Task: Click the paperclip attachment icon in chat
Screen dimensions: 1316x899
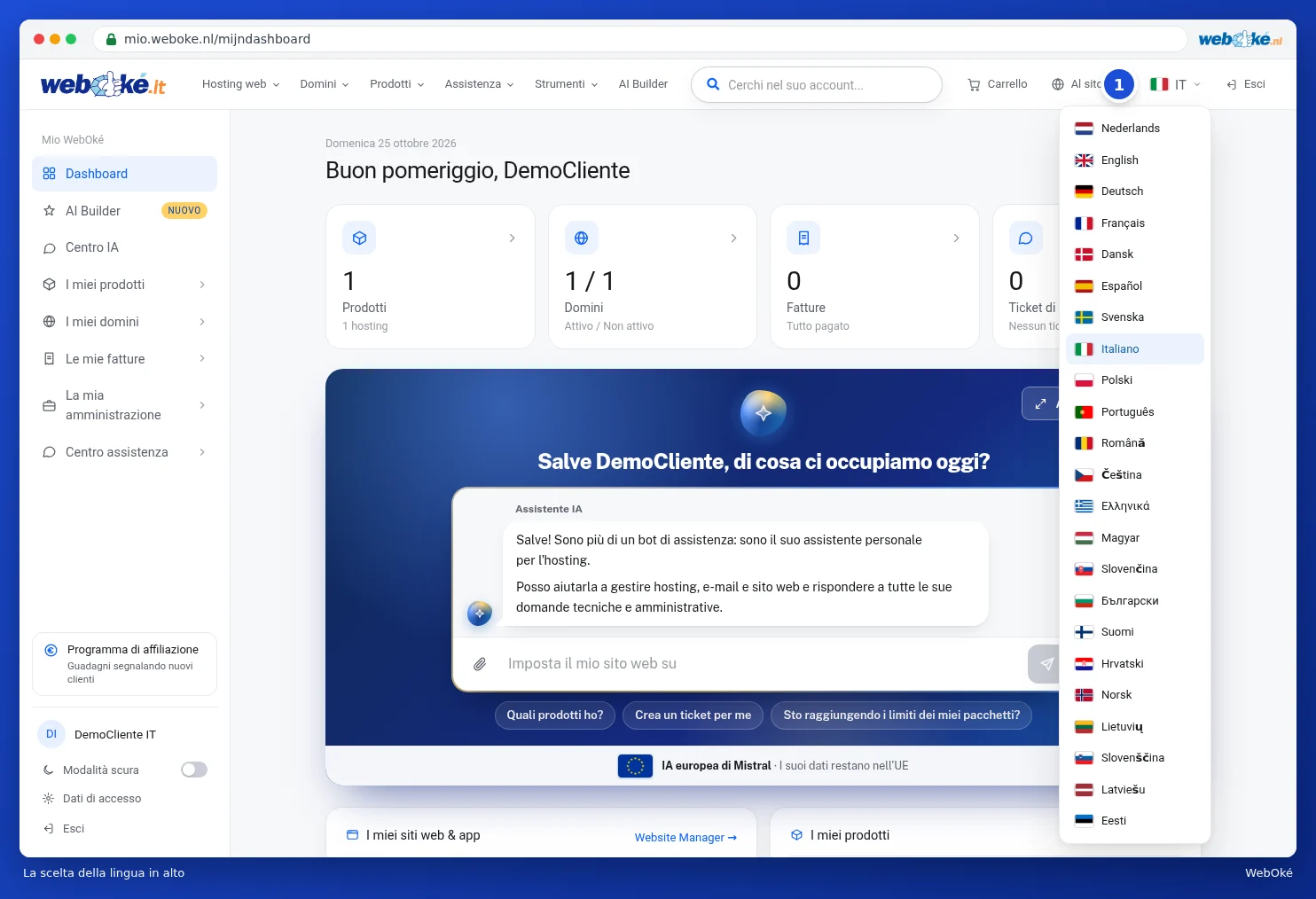Action: 480,664
